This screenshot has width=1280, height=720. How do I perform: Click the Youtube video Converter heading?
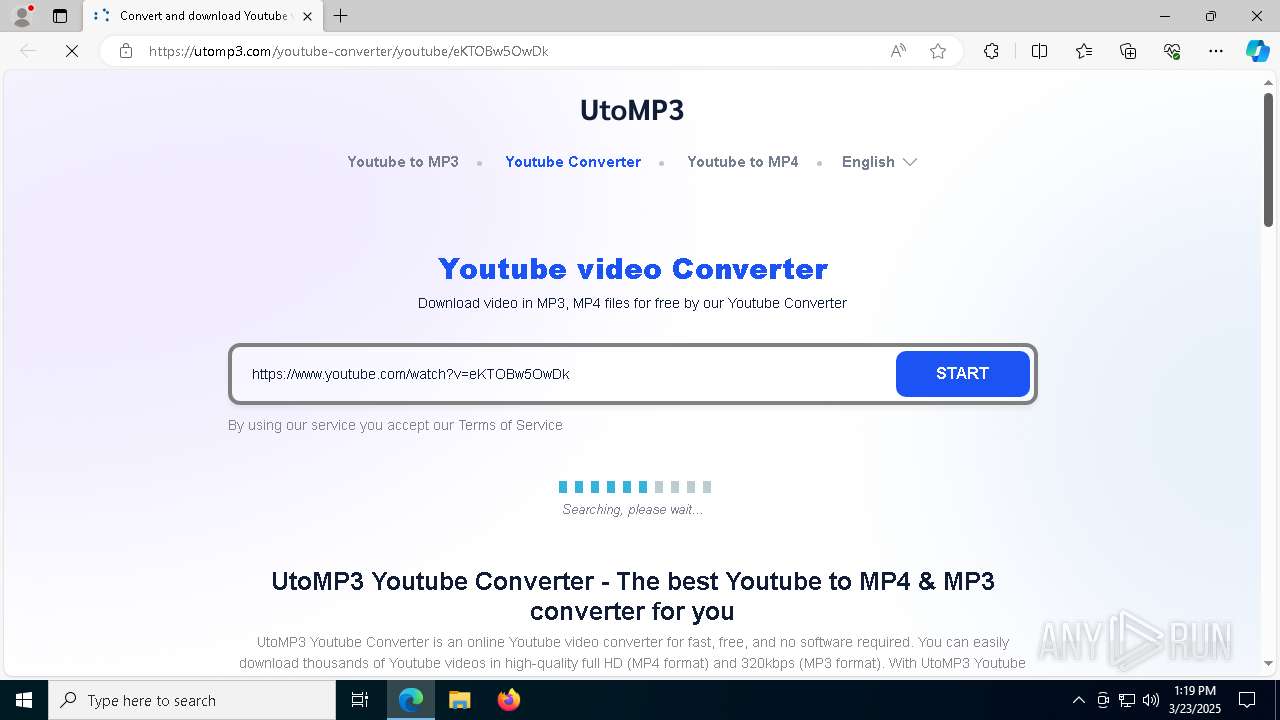pos(632,269)
